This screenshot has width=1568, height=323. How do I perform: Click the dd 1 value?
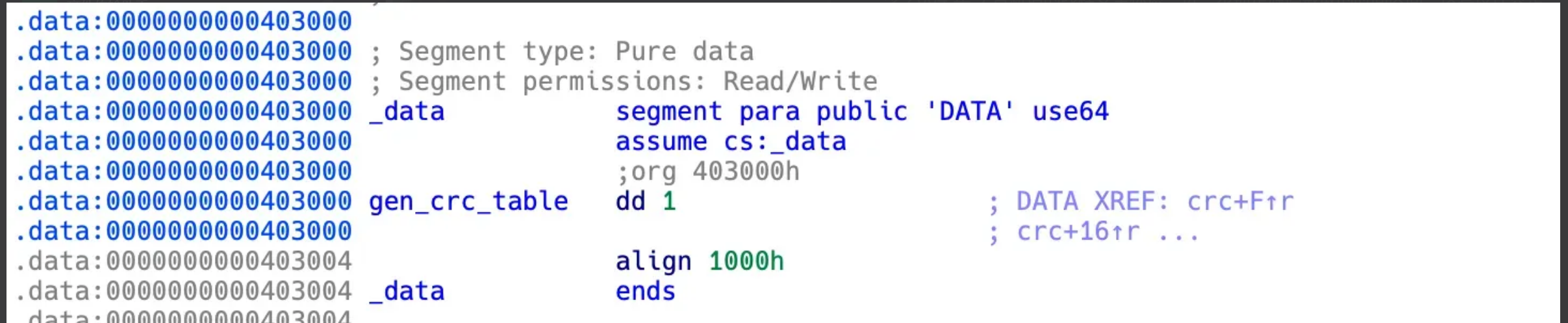point(670,201)
